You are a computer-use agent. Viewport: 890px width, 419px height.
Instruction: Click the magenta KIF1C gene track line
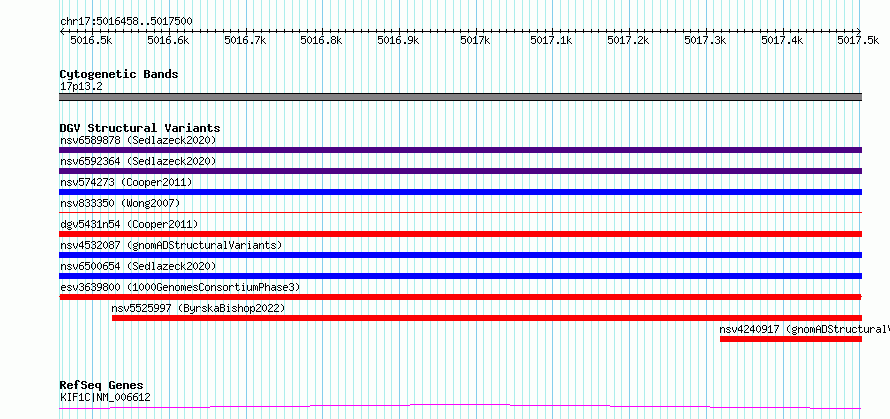point(460,406)
